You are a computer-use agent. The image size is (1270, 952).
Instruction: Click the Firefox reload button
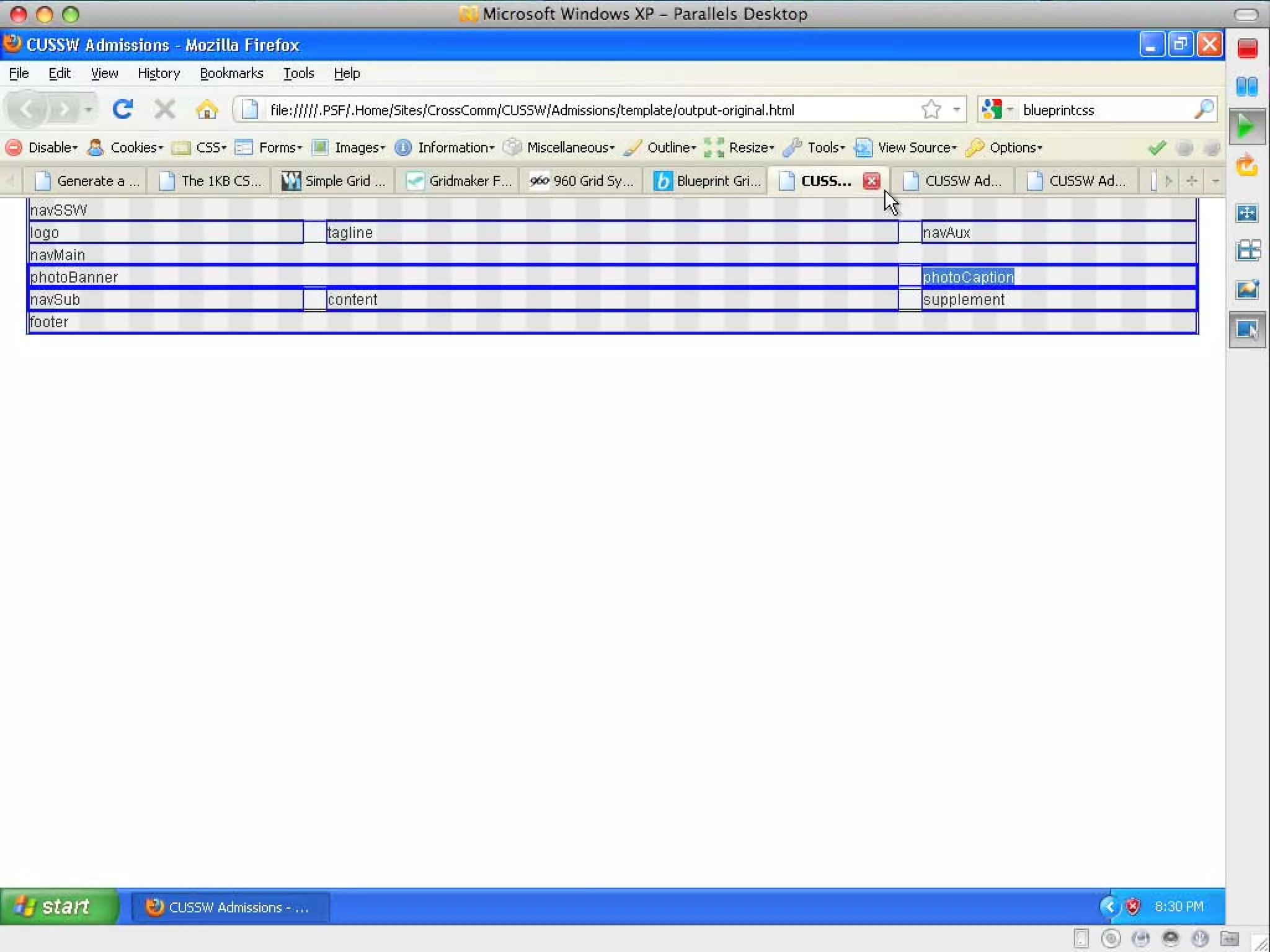pyautogui.click(x=122, y=110)
